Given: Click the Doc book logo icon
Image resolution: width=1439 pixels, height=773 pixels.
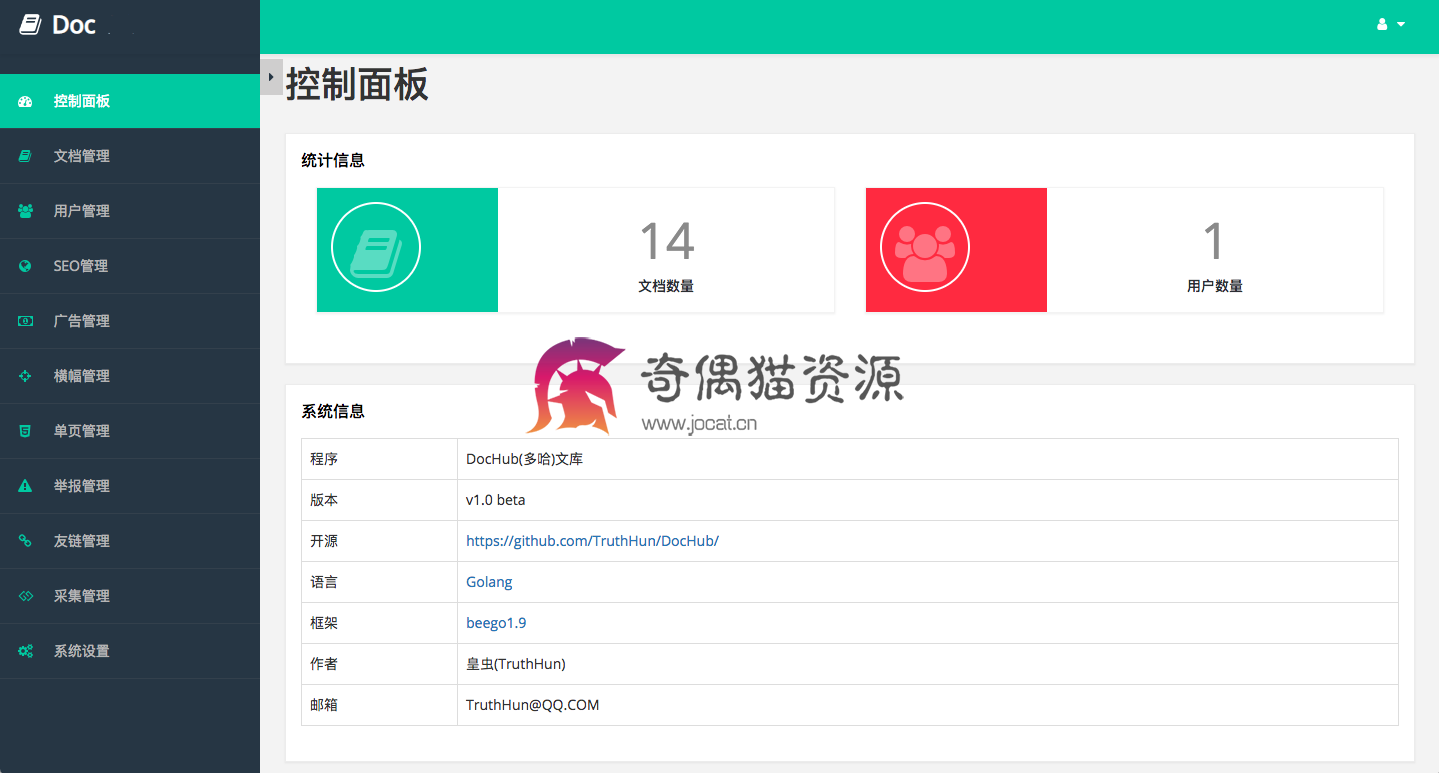Looking at the screenshot, I should coord(31,25).
